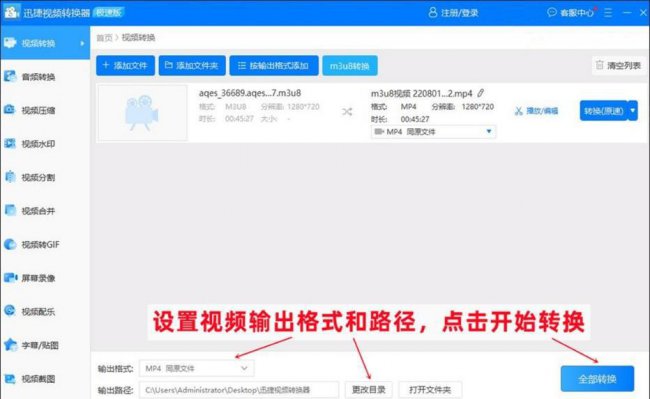Open the 视频分割 sidebar section

coord(45,177)
